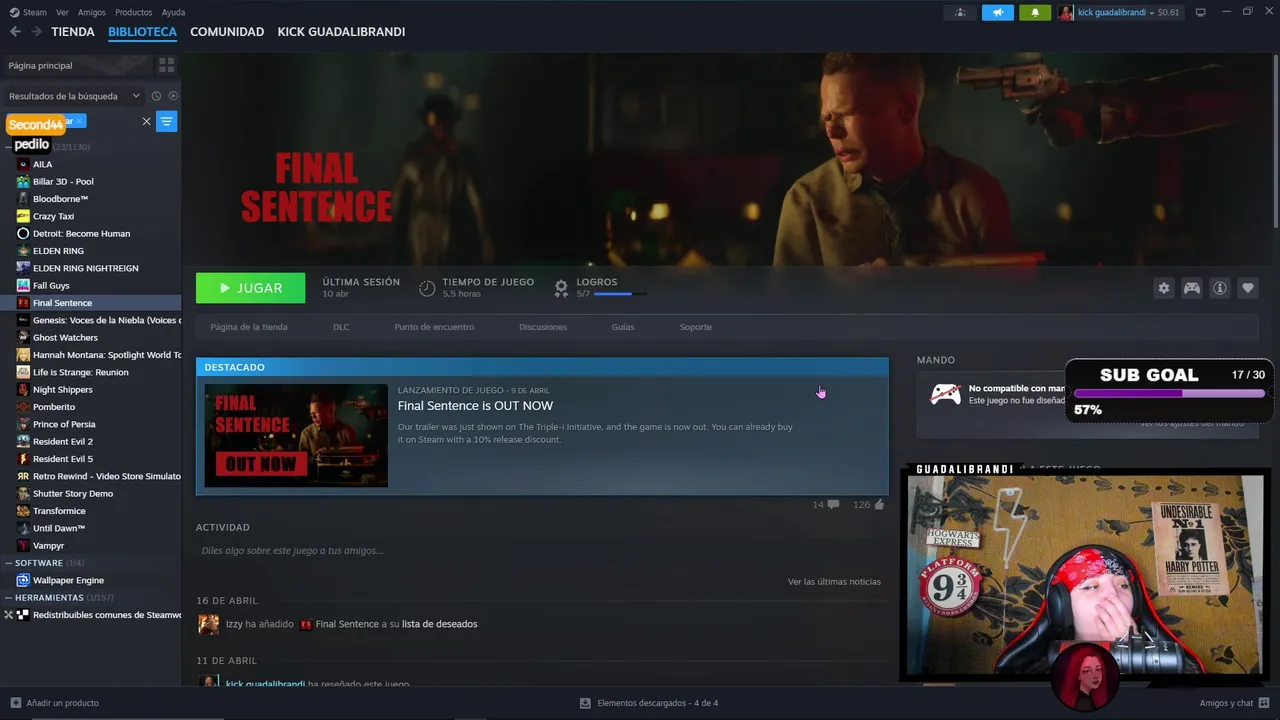This screenshot has height=720, width=1280.
Task: Click the playtime clock icon
Action: tap(427, 288)
